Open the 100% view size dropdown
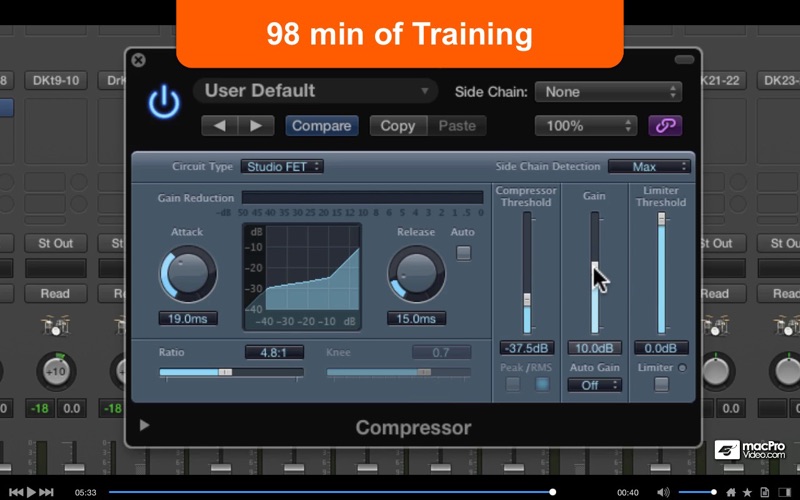Viewport: 800px width, 500px height. coord(586,126)
